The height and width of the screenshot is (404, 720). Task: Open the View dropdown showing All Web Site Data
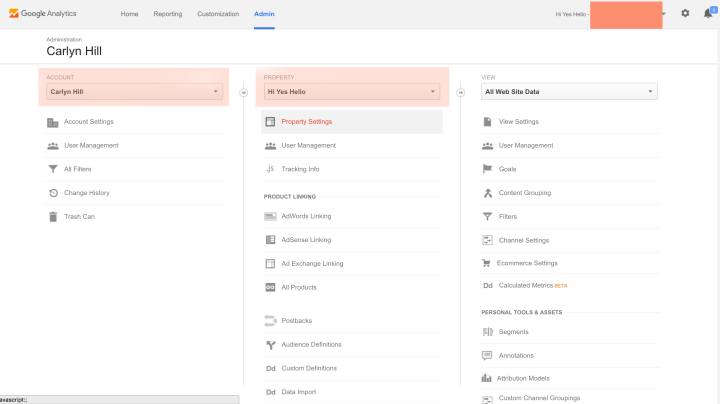tap(569, 92)
